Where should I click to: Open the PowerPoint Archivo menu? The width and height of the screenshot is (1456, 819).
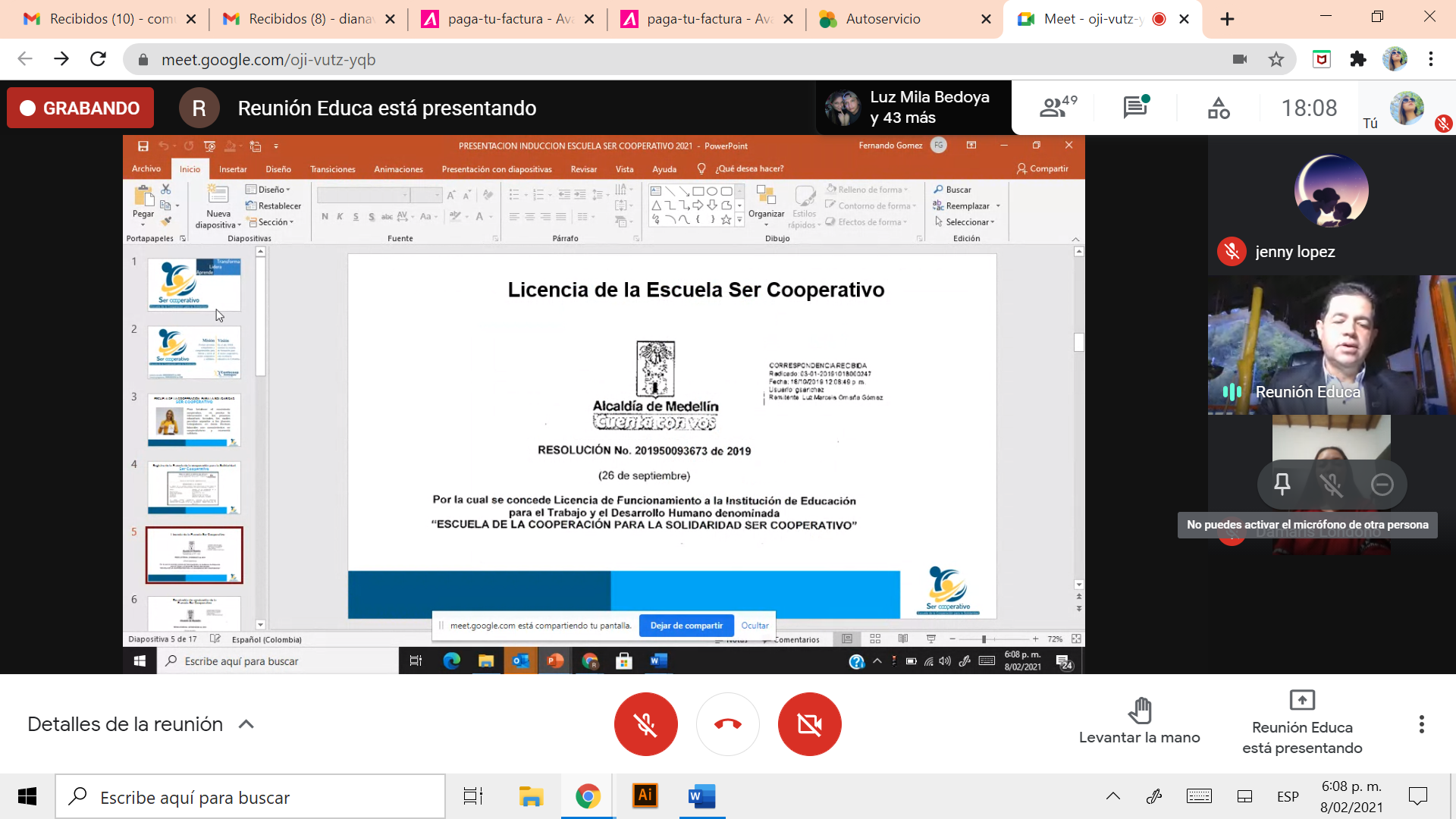coord(146,168)
